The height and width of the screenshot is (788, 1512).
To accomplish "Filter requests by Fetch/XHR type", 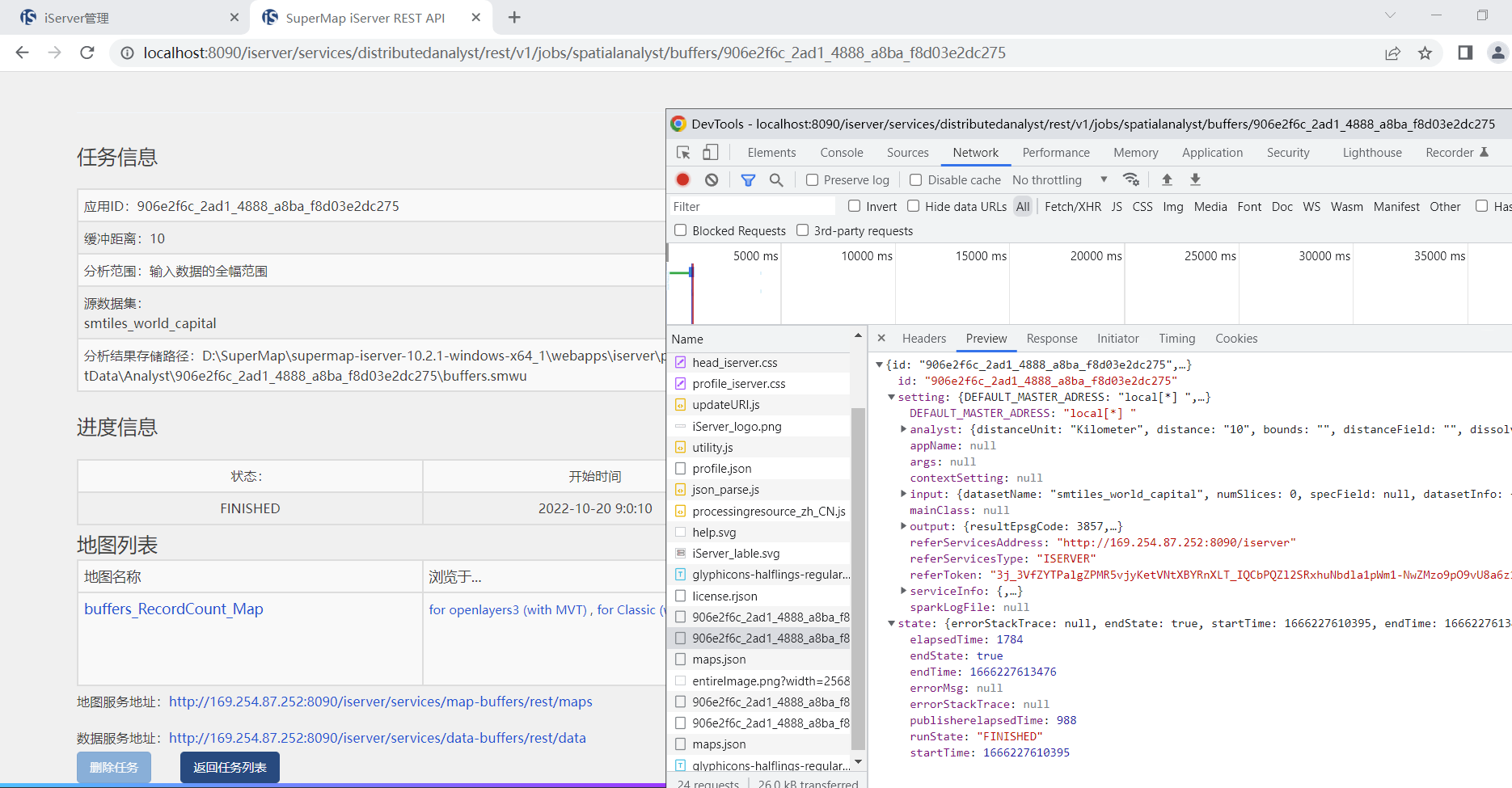I will (x=1073, y=207).
